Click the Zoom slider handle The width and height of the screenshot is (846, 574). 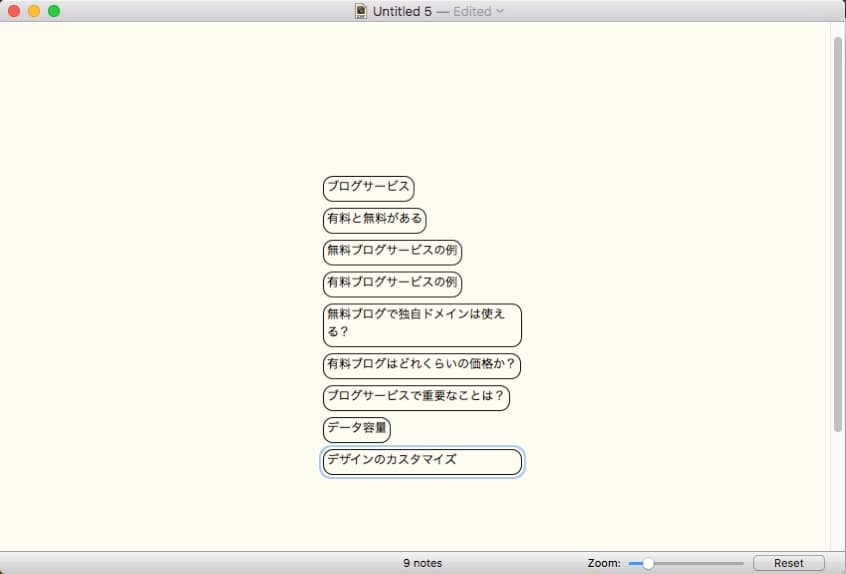pyautogui.click(x=648, y=563)
